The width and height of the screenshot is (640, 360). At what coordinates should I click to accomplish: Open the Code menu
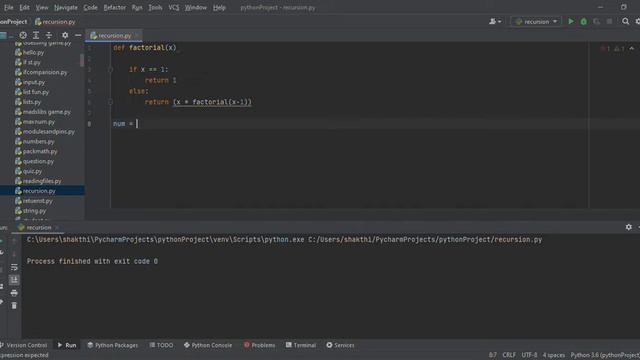pos(90,7)
